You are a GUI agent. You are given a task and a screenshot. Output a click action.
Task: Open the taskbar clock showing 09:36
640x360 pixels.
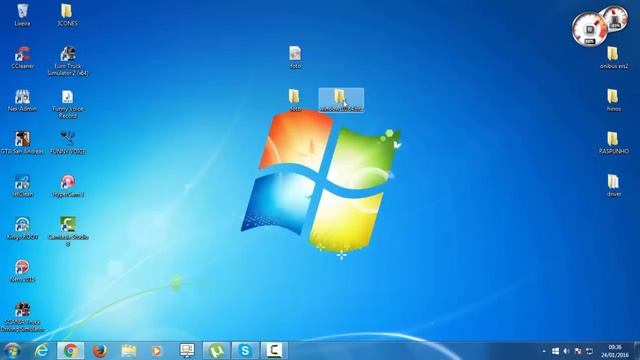click(x=614, y=351)
